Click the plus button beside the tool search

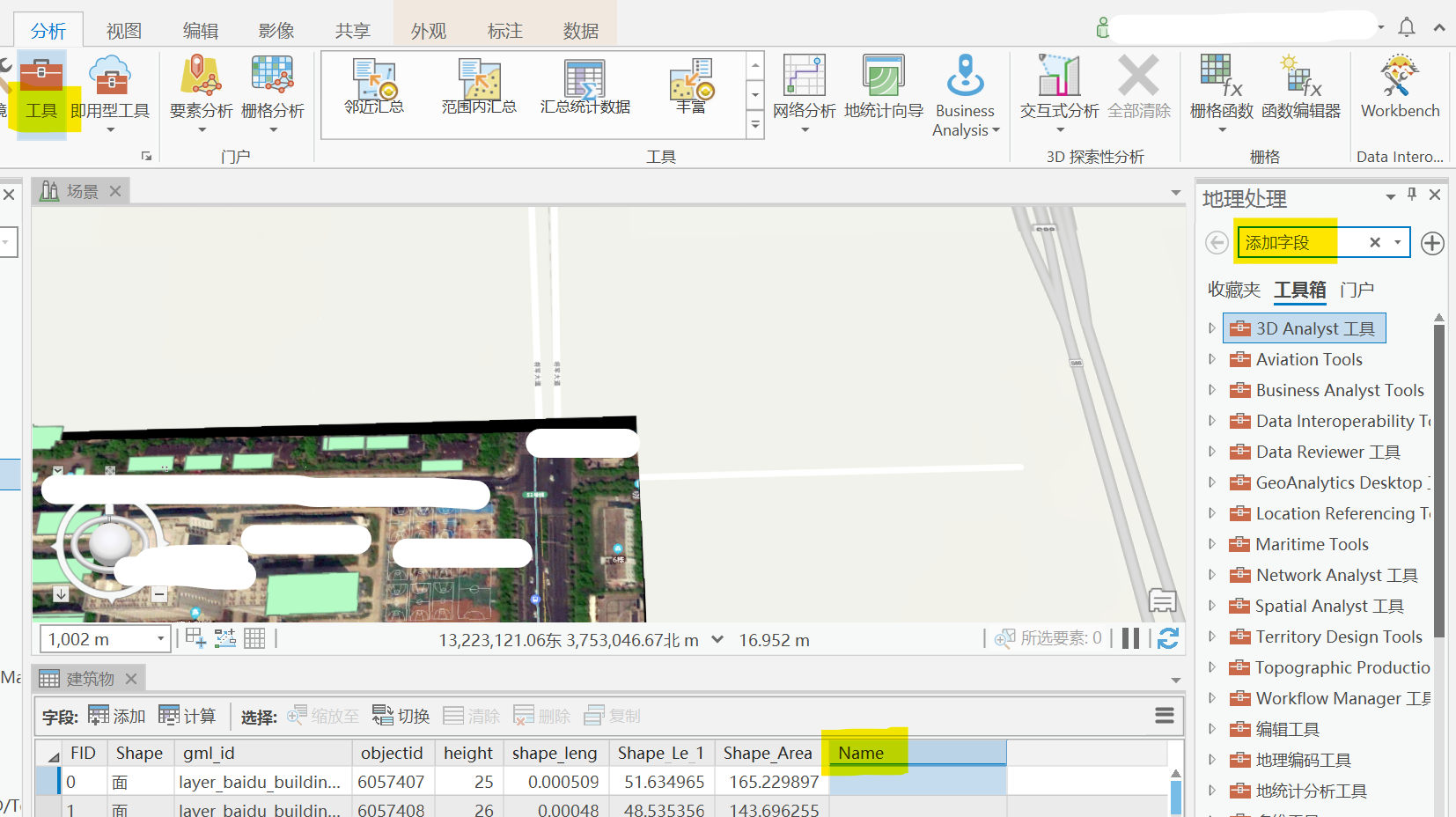[1432, 243]
